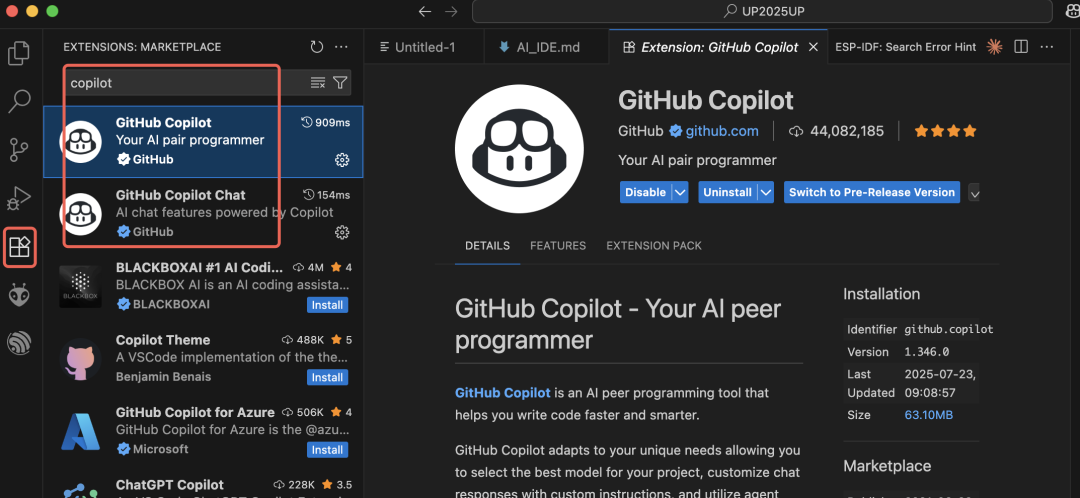This screenshot has width=1080, height=498.
Task: Install the Copilot Theme extension
Action: (327, 377)
